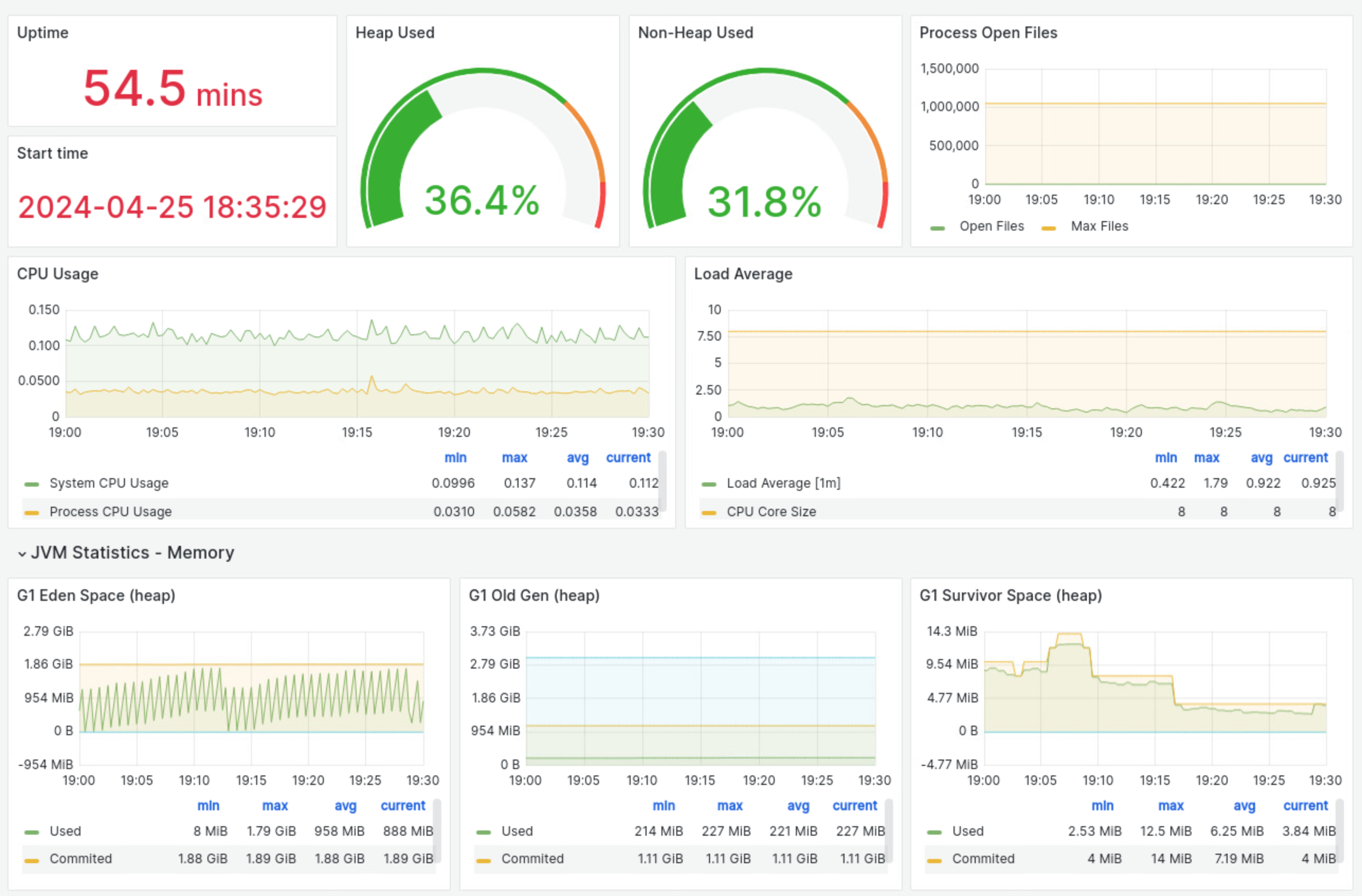
Task: Click the CPU Usage legend scrollbar
Action: point(662,481)
